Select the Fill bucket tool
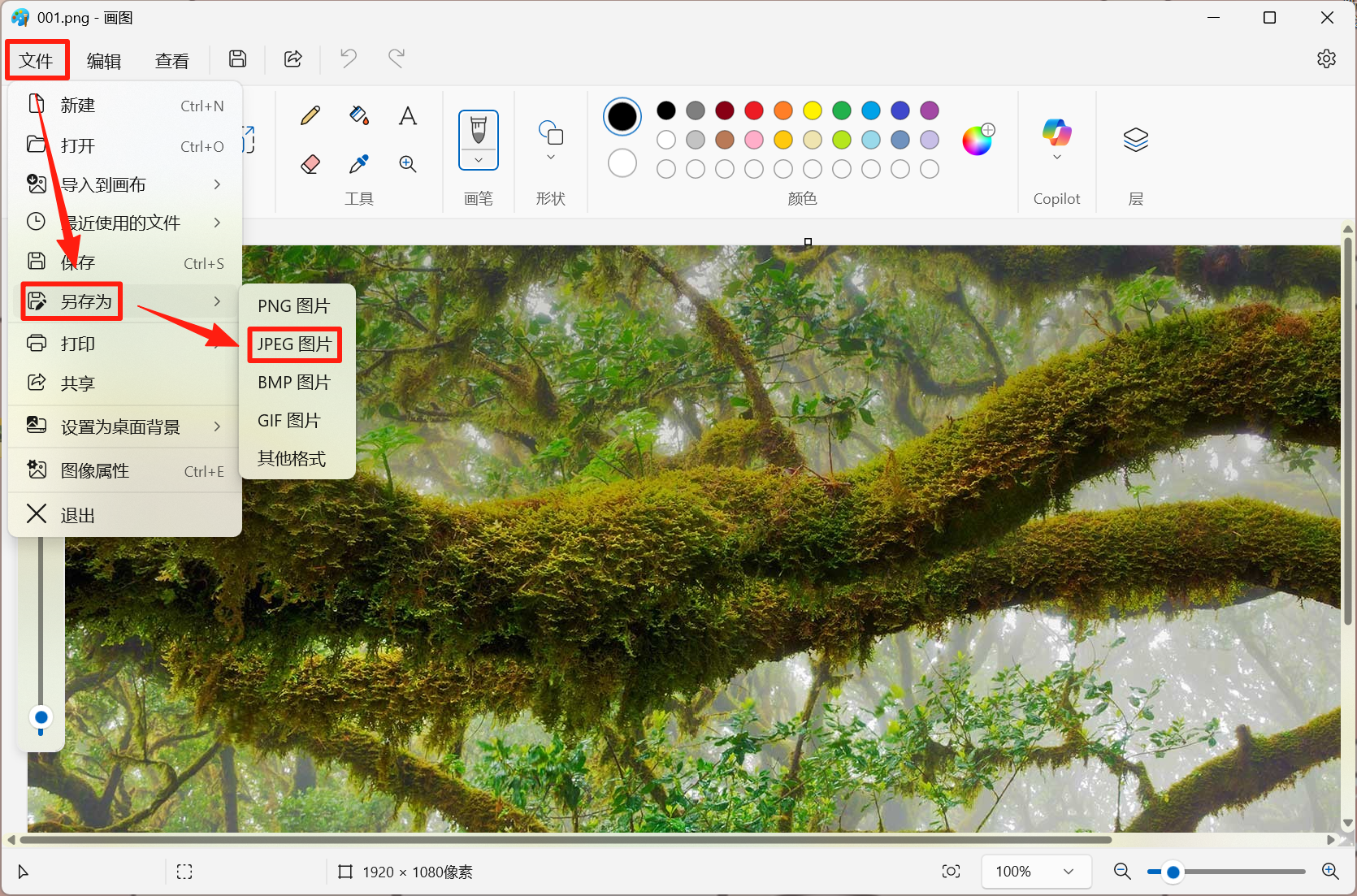The width and height of the screenshot is (1357, 896). (358, 116)
